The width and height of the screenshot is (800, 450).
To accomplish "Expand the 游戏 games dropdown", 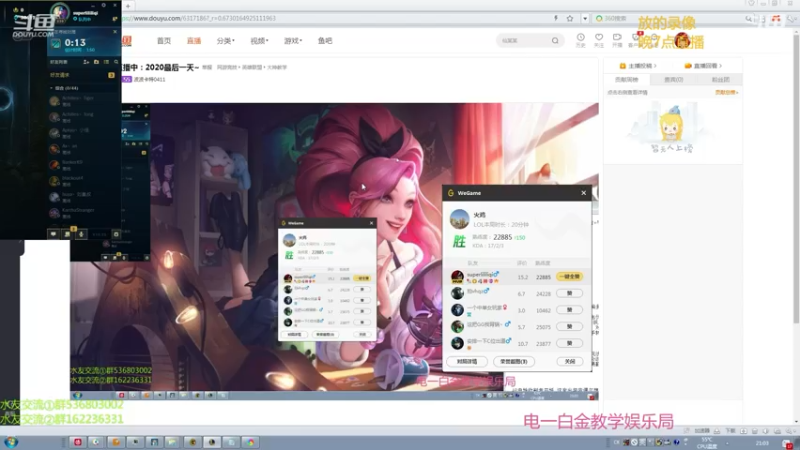I will (x=293, y=41).
